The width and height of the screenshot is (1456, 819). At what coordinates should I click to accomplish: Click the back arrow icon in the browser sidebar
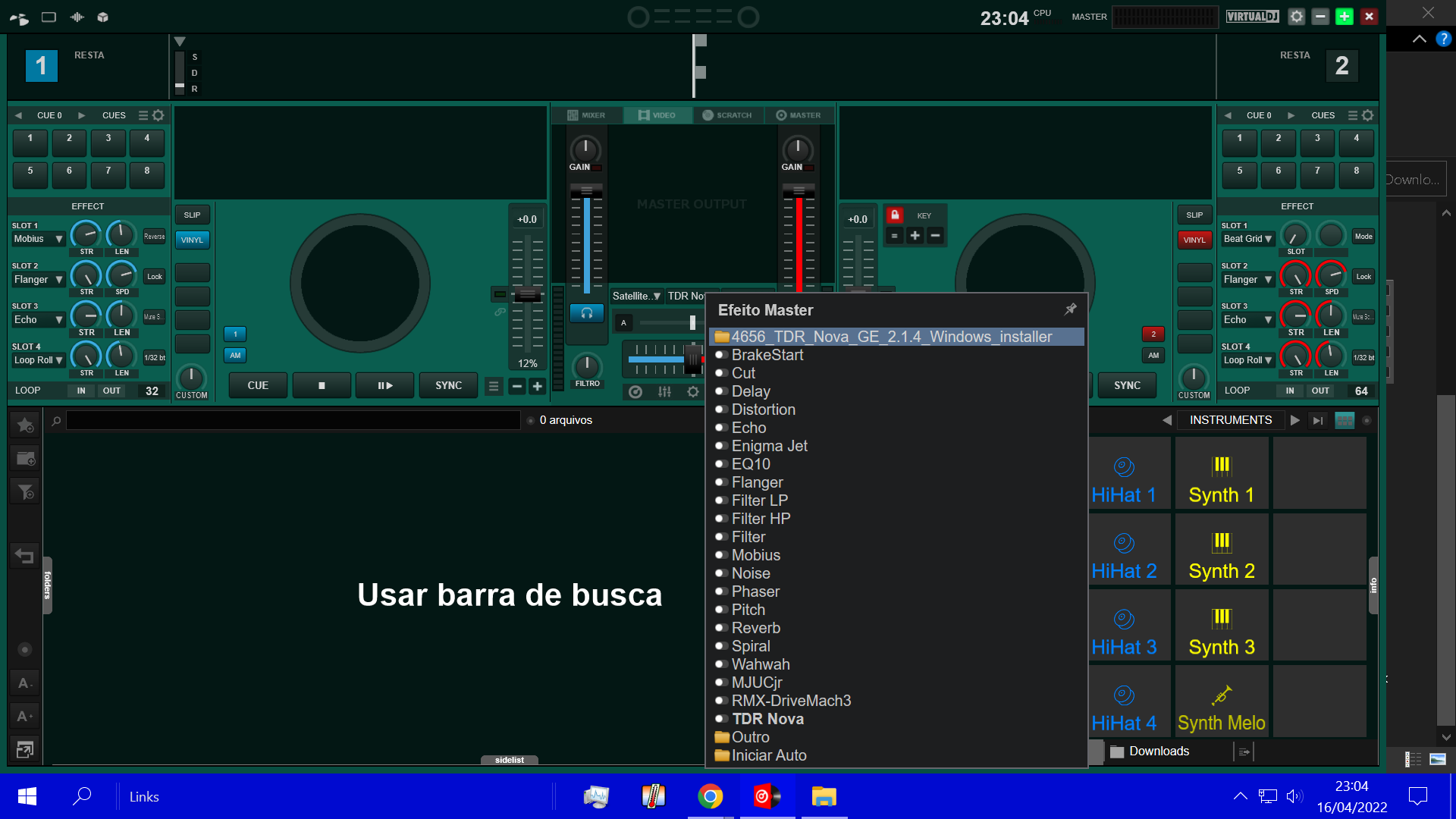point(24,556)
